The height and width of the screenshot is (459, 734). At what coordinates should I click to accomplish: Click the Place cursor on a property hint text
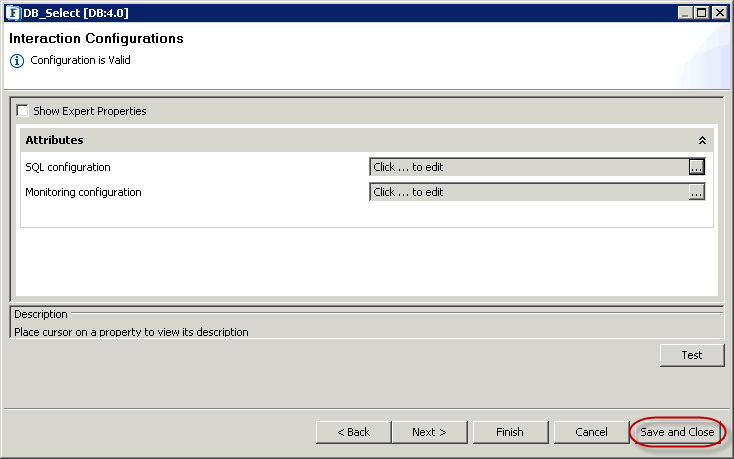click(x=131, y=332)
